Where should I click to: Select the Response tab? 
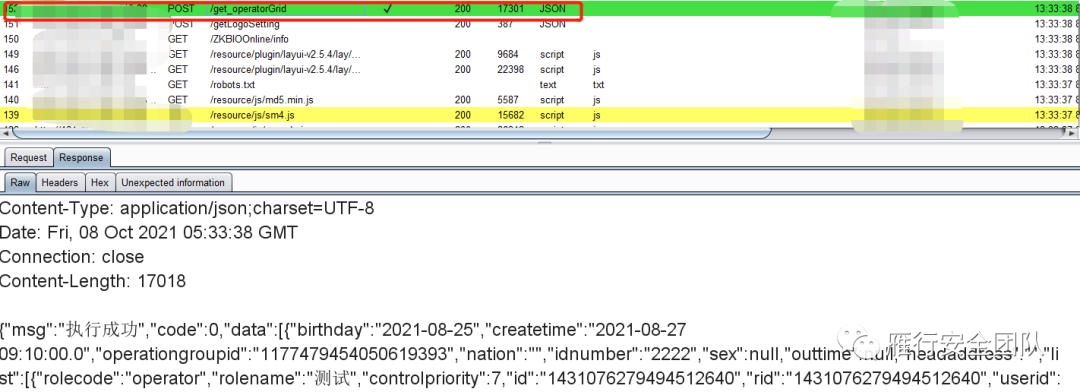(81, 157)
